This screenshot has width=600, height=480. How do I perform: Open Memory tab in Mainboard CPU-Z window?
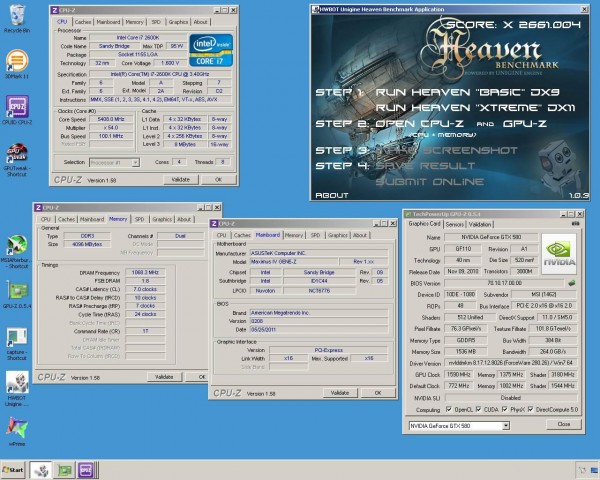[294, 235]
